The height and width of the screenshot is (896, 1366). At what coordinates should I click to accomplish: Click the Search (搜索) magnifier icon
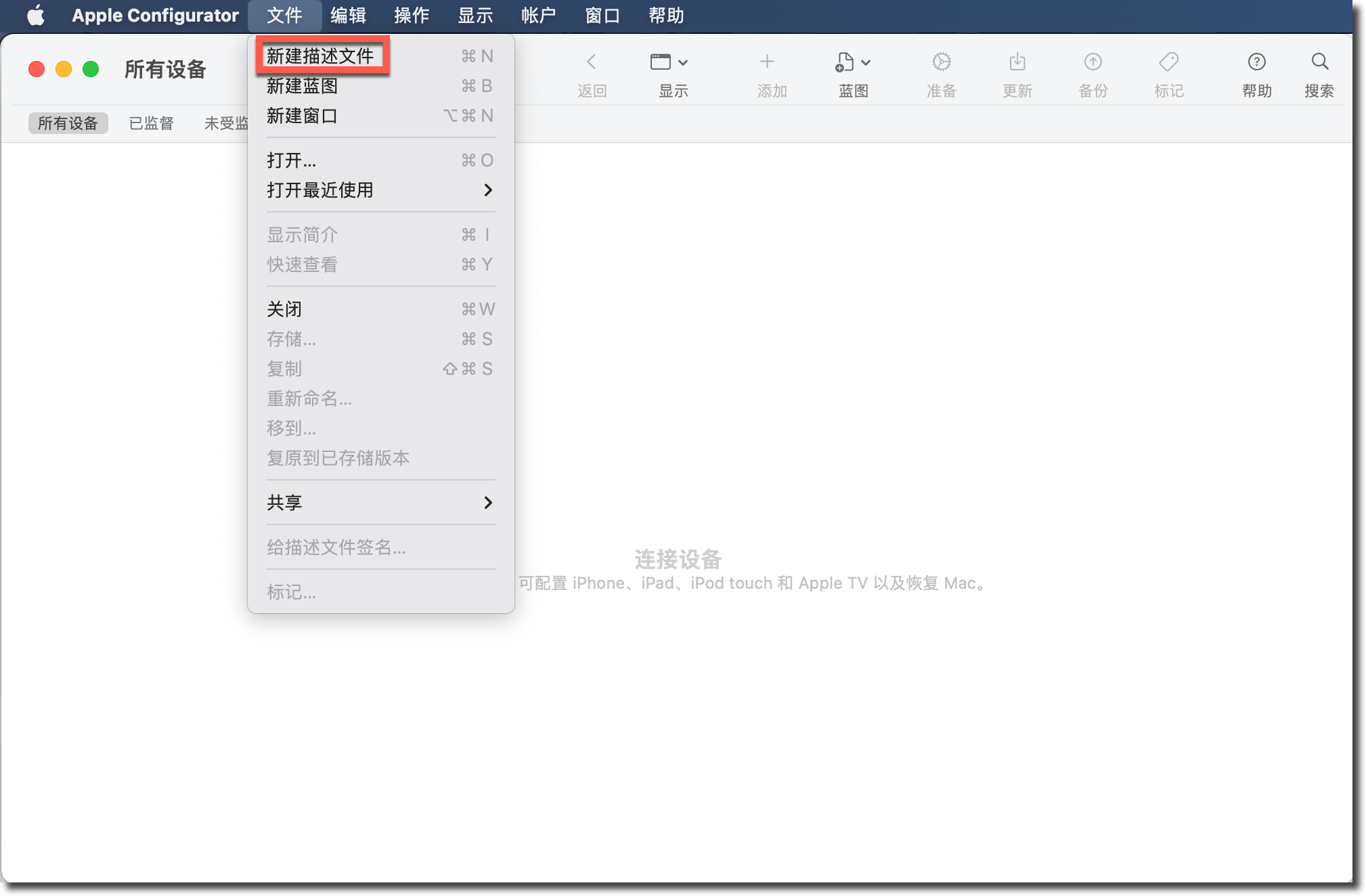point(1319,62)
